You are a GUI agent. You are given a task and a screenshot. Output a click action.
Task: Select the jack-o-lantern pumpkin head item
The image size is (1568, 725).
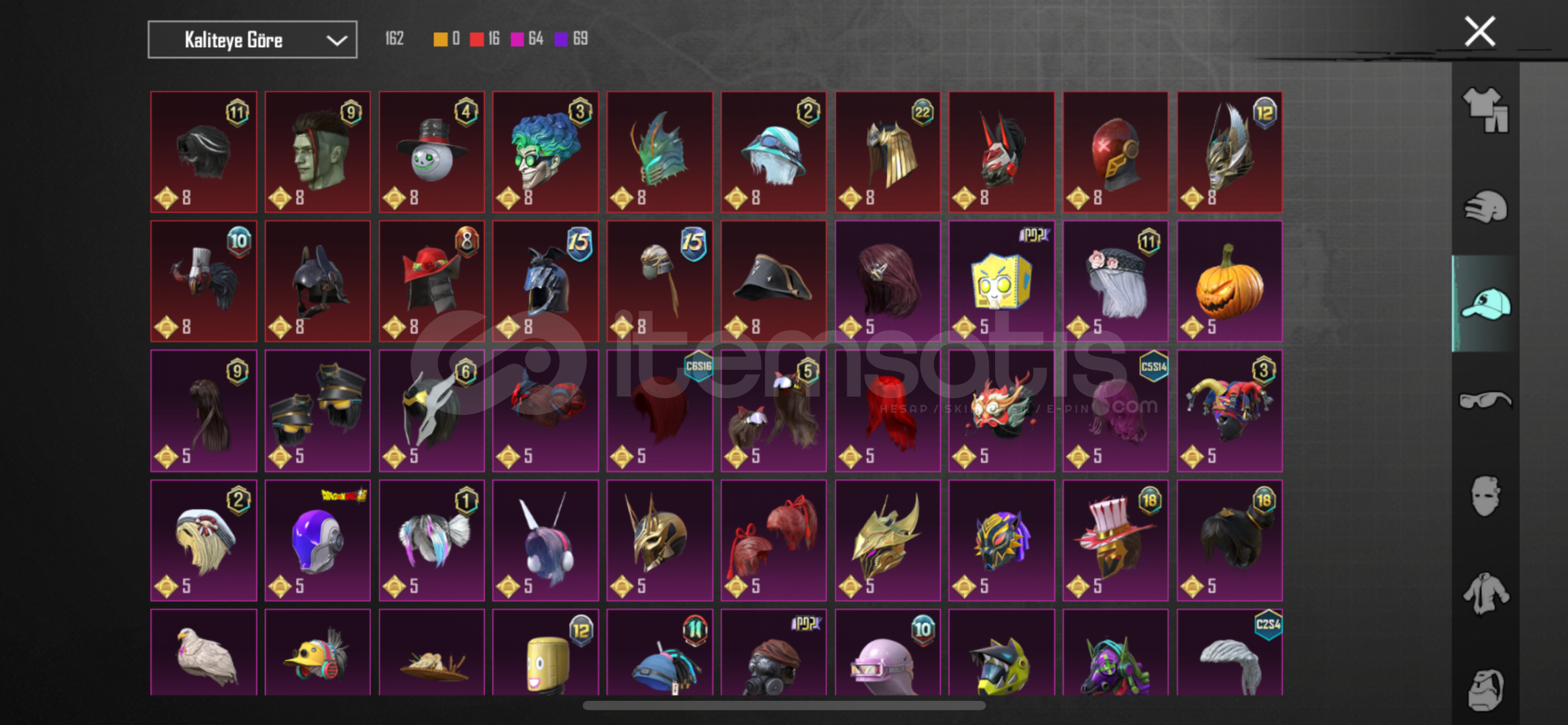pos(1229,281)
